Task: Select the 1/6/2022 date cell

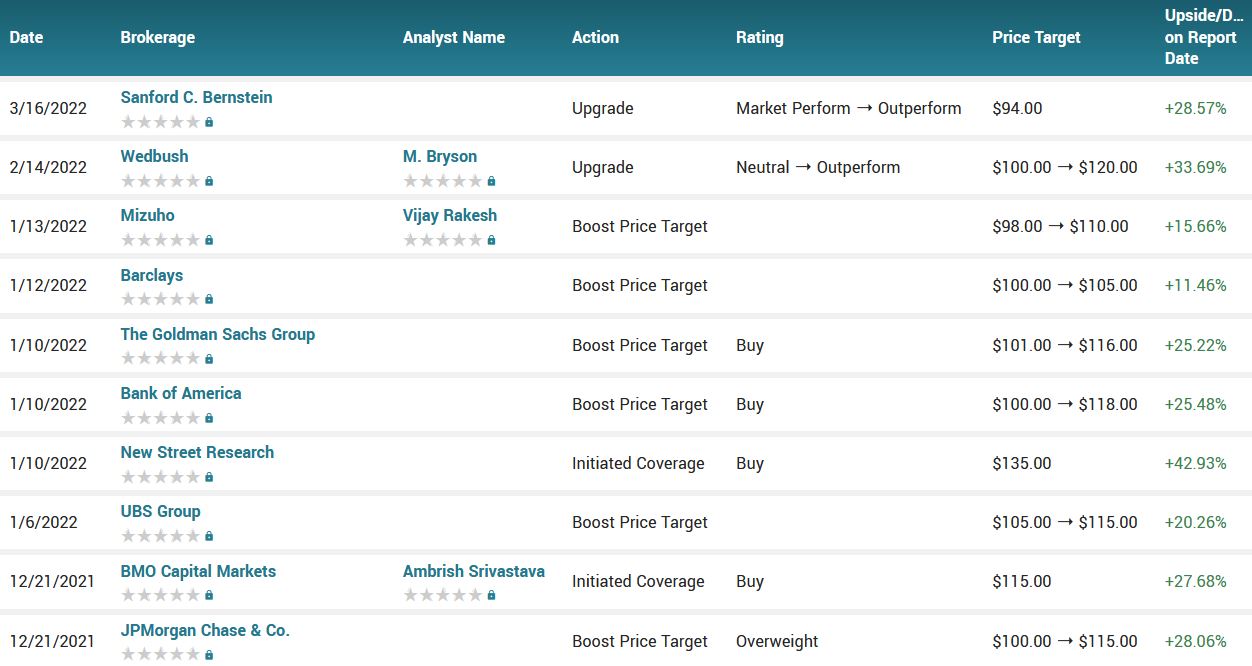Action: pos(43,522)
